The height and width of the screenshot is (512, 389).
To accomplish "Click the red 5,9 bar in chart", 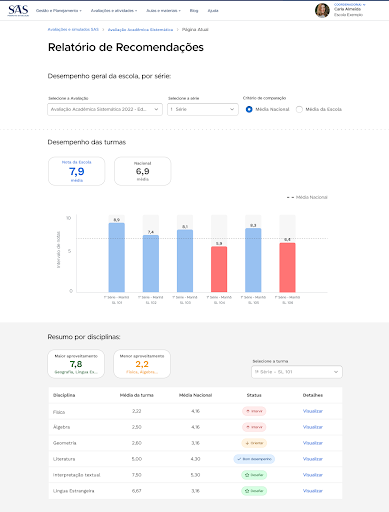I will [219, 269].
